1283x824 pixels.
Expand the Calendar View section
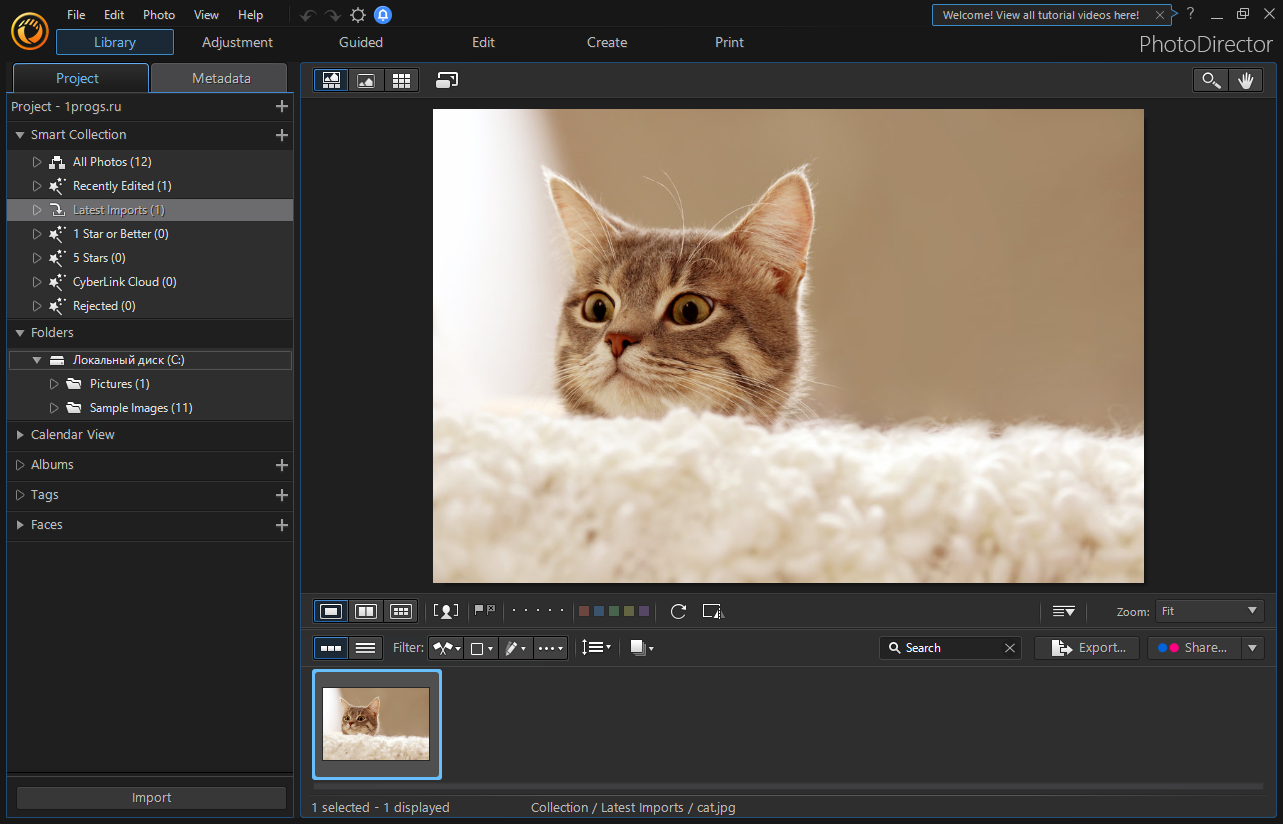point(20,435)
